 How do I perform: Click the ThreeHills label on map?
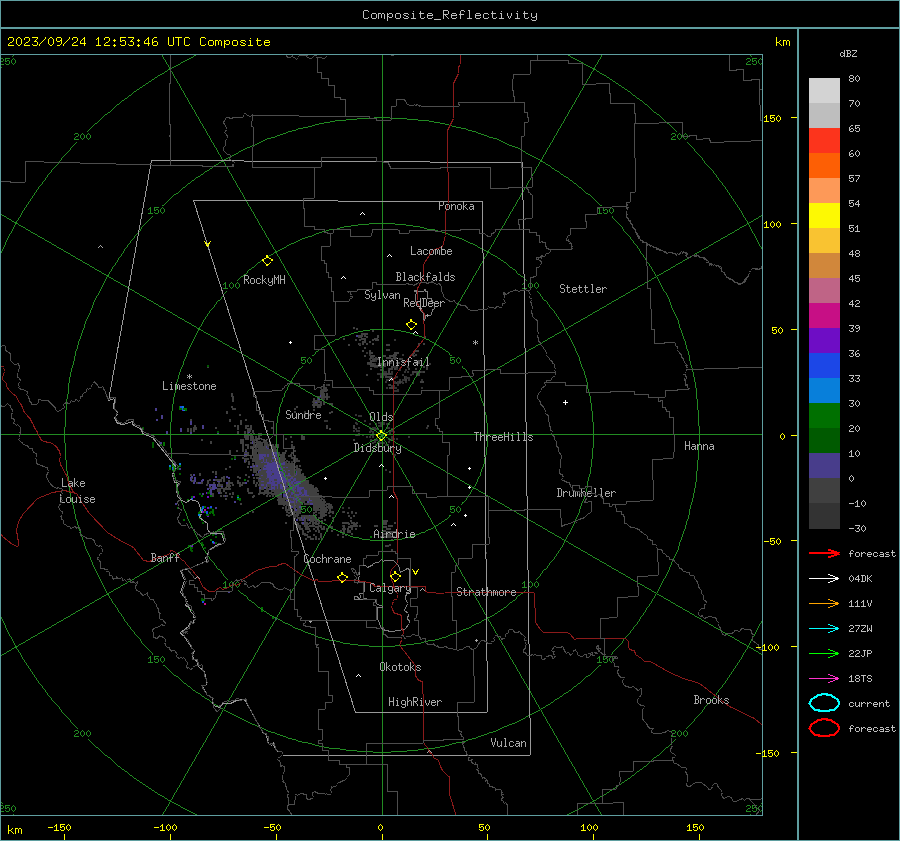[503, 437]
